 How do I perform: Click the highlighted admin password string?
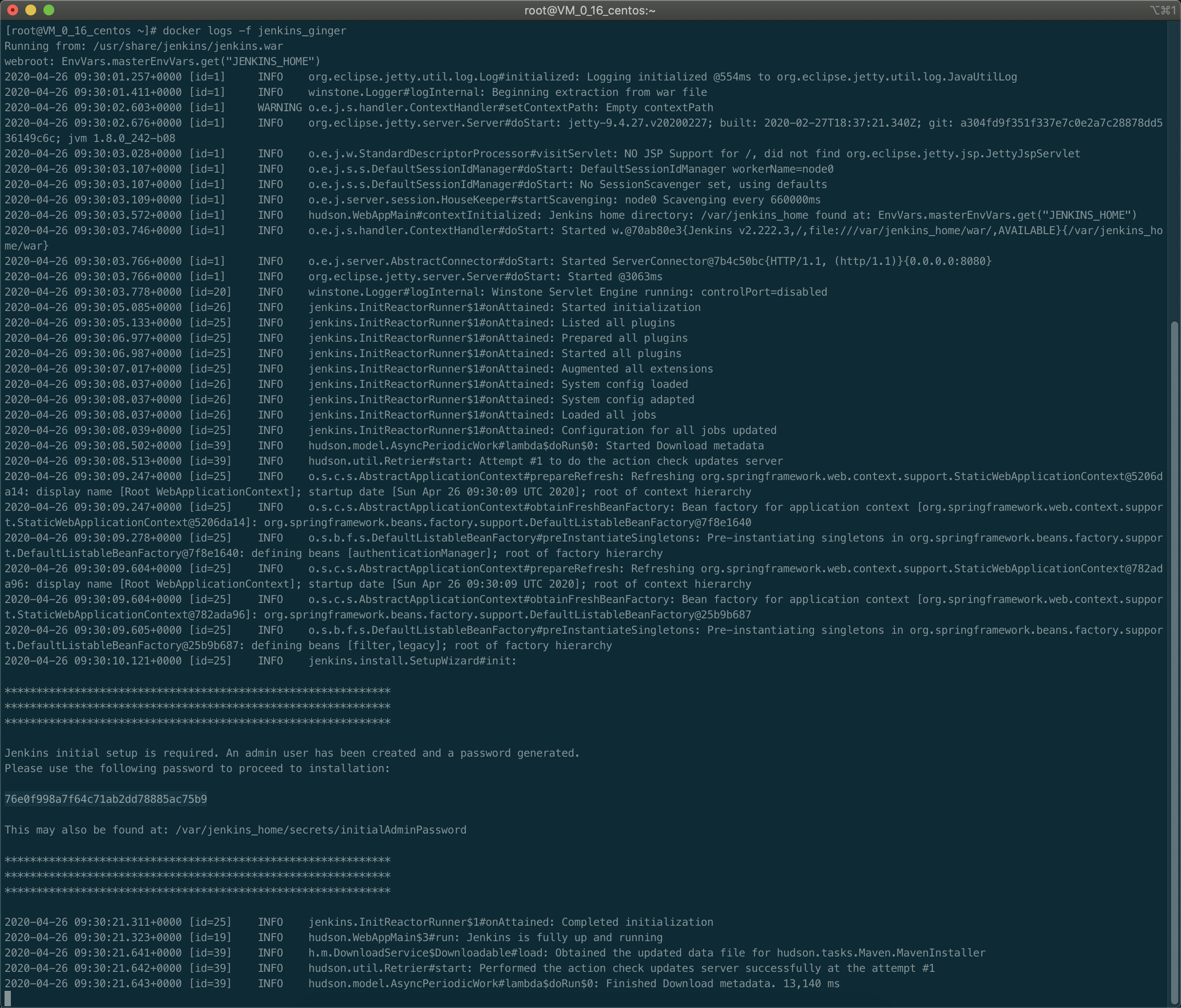coord(105,799)
